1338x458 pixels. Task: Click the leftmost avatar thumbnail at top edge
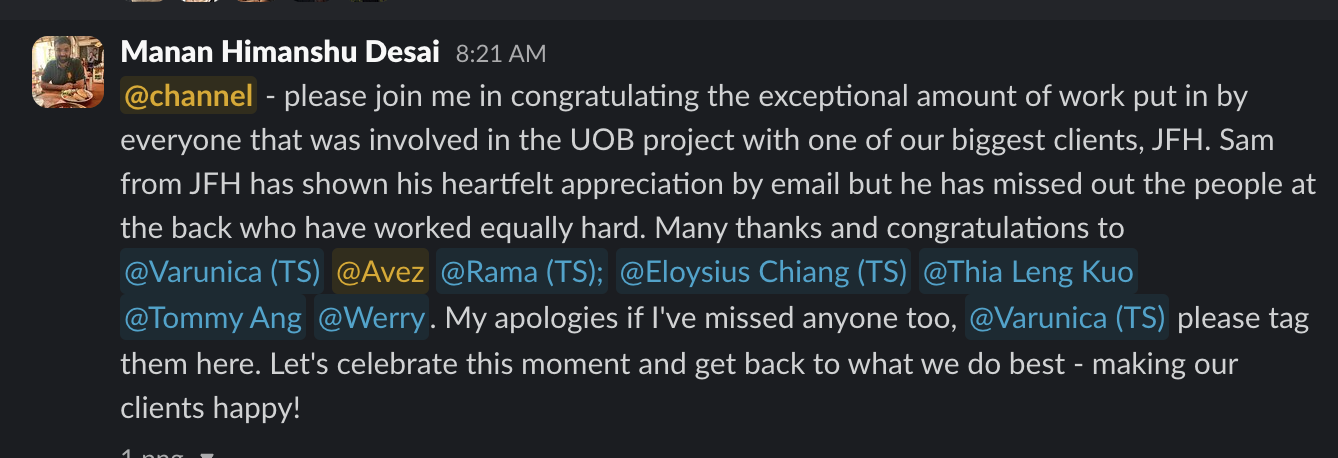tap(144, 3)
